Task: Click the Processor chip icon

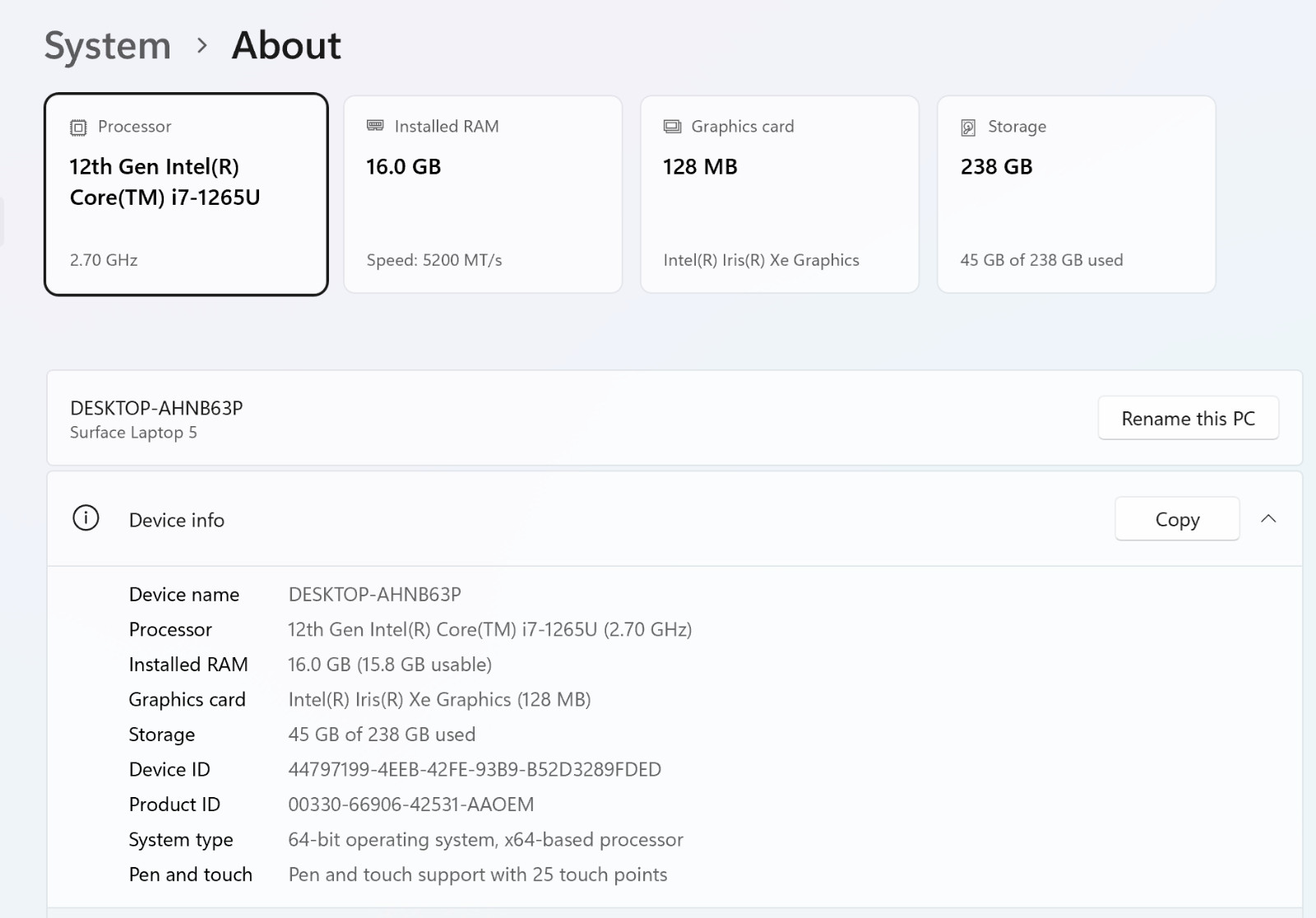Action: point(78,128)
